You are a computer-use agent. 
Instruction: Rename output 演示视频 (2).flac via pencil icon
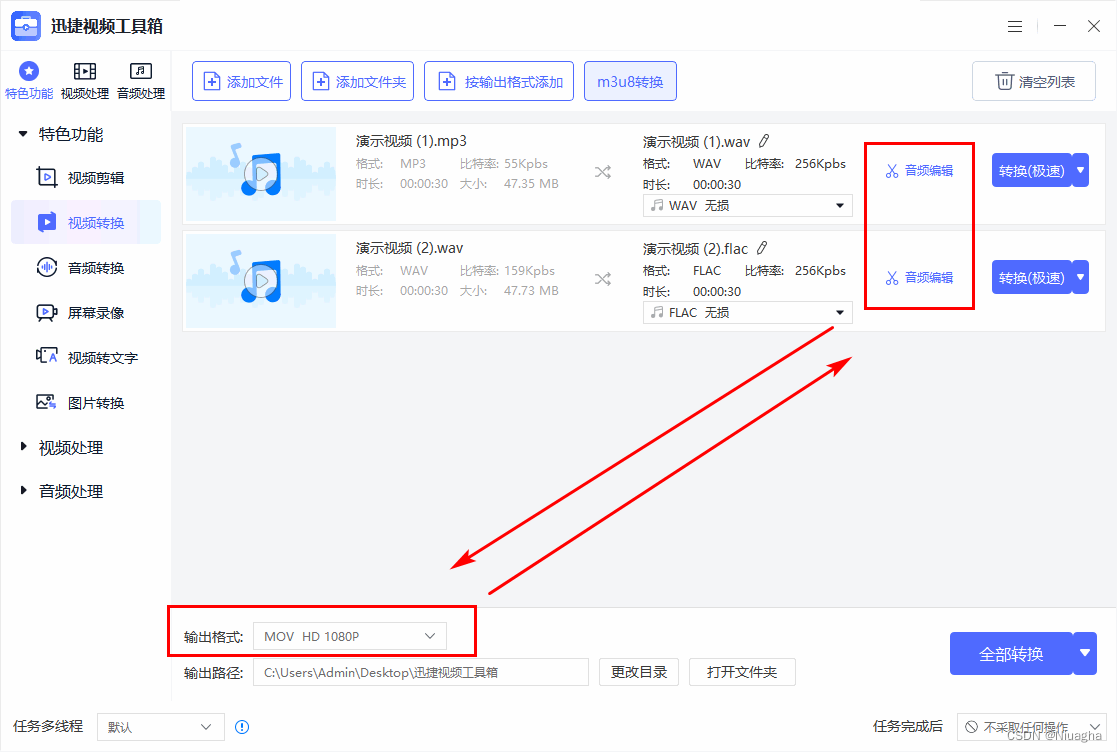762,248
